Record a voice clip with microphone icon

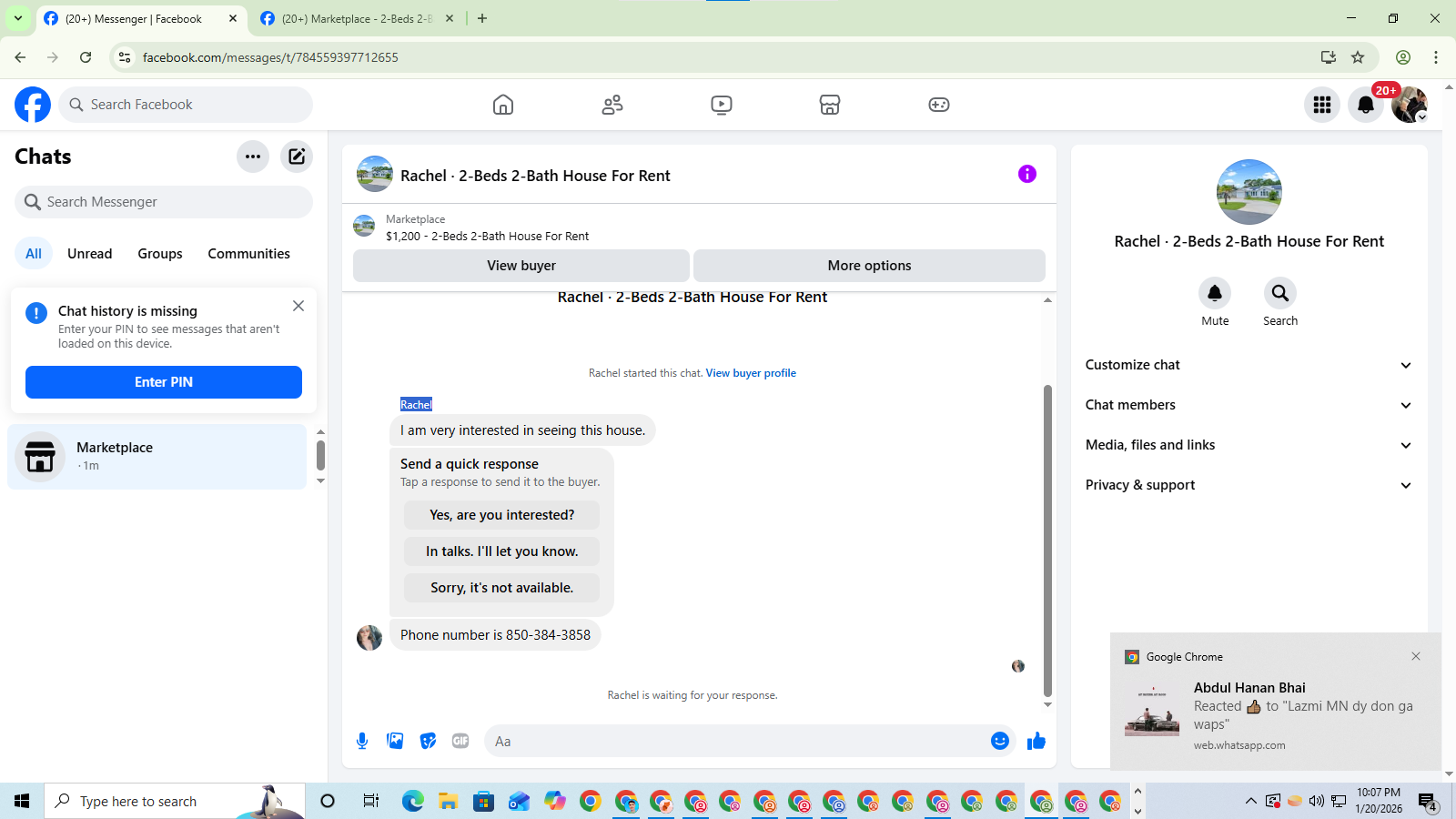click(x=362, y=741)
